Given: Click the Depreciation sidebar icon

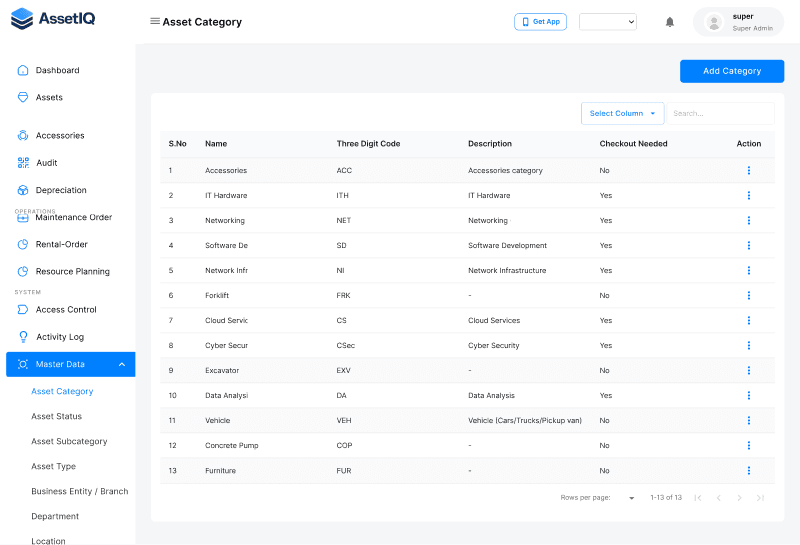Looking at the screenshot, I should point(23,190).
